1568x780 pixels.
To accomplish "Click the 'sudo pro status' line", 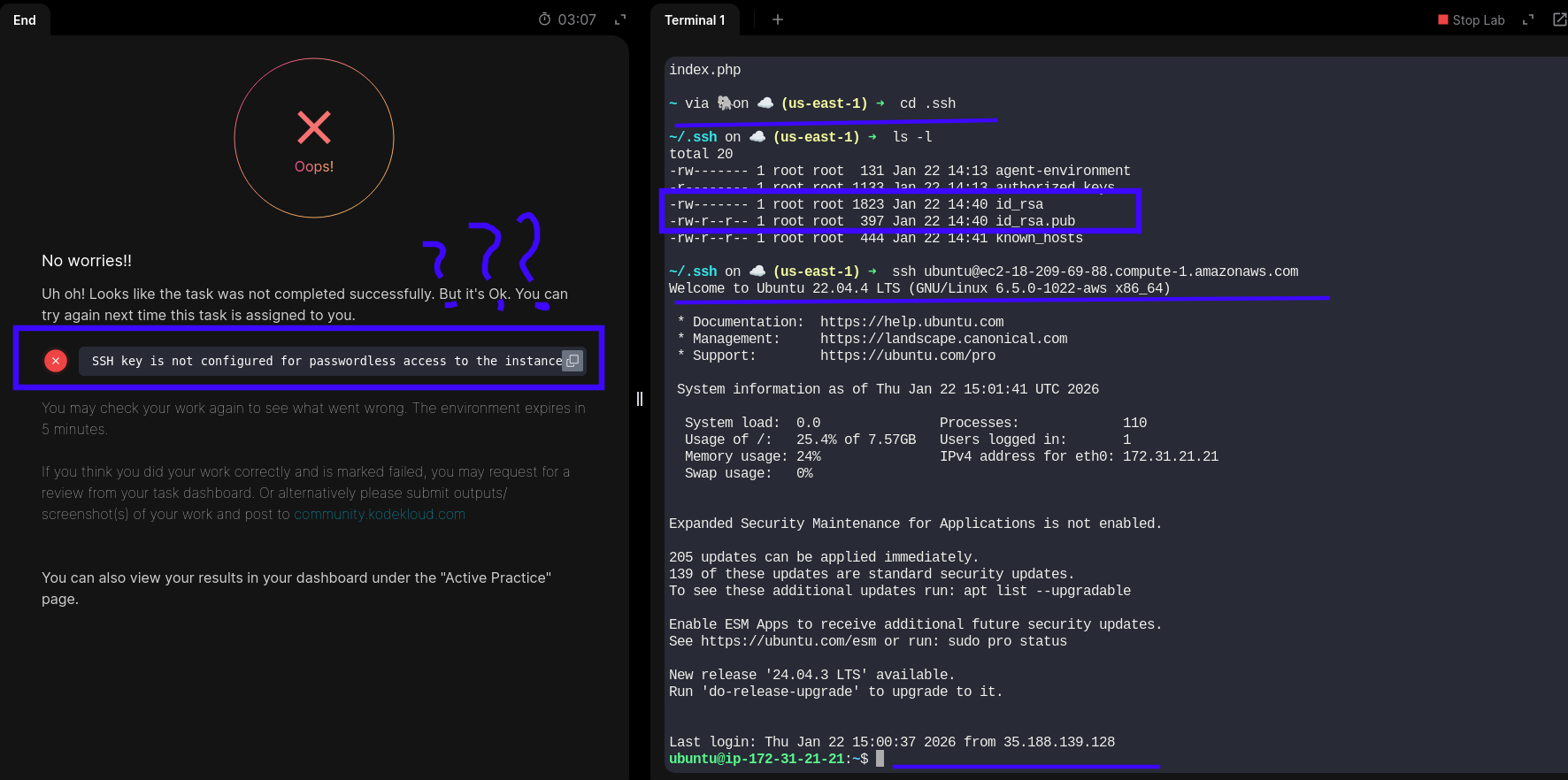I will (x=868, y=641).
